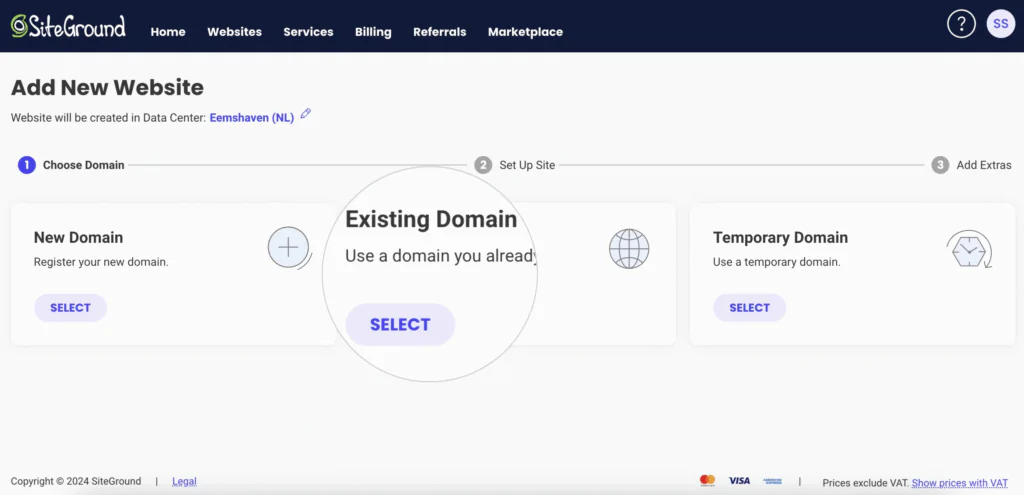Open the Marketplace menu item
The height and width of the screenshot is (495, 1024).
pyautogui.click(x=525, y=32)
